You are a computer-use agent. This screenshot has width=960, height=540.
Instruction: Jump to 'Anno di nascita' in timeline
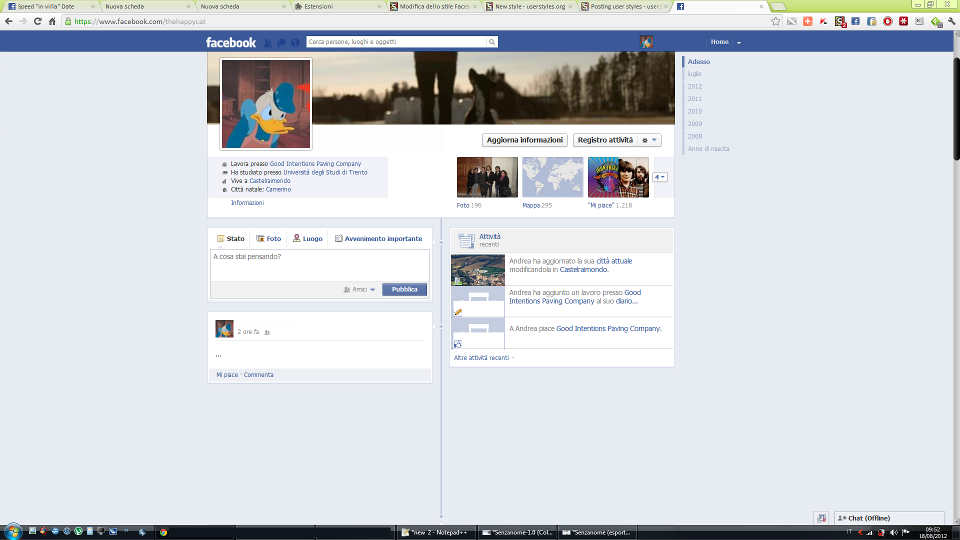point(708,149)
